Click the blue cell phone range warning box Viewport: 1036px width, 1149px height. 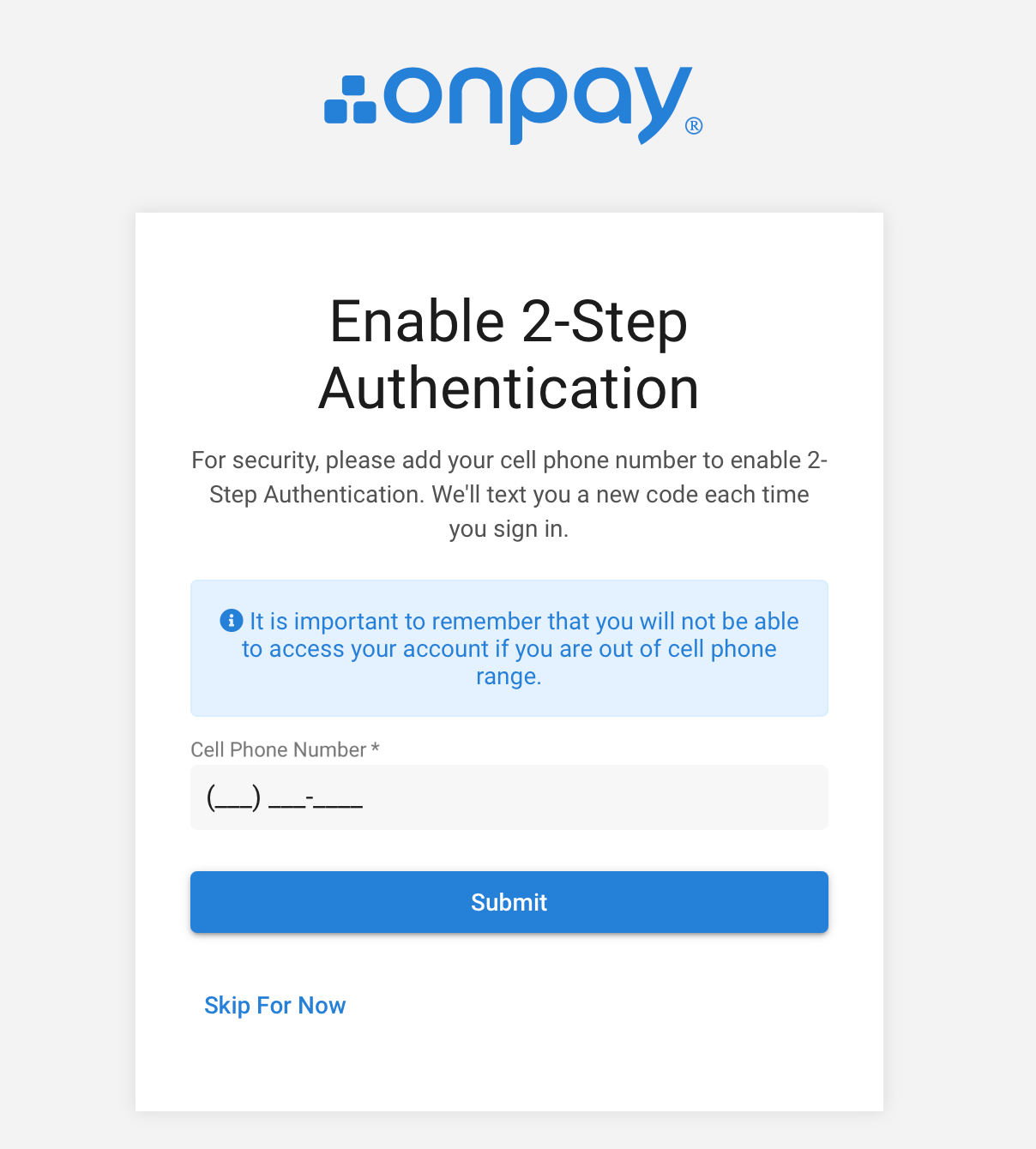[x=509, y=648]
